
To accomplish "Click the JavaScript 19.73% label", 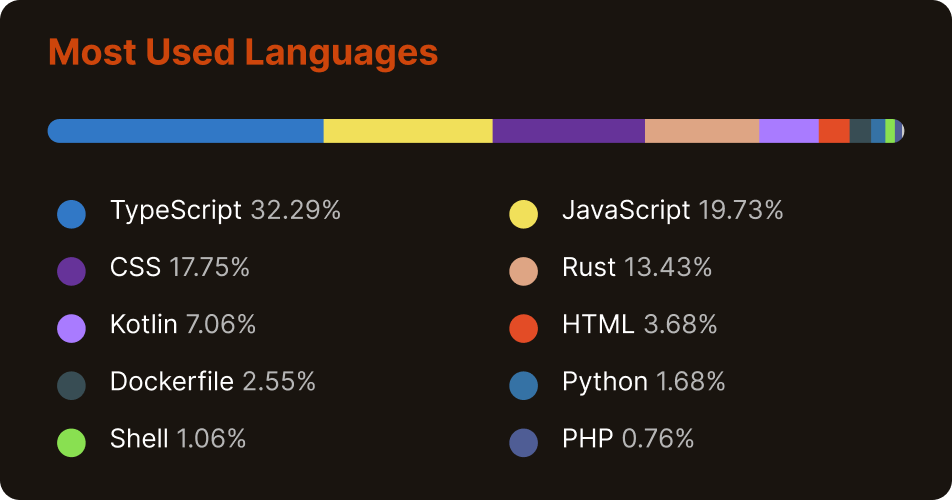I will [672, 210].
